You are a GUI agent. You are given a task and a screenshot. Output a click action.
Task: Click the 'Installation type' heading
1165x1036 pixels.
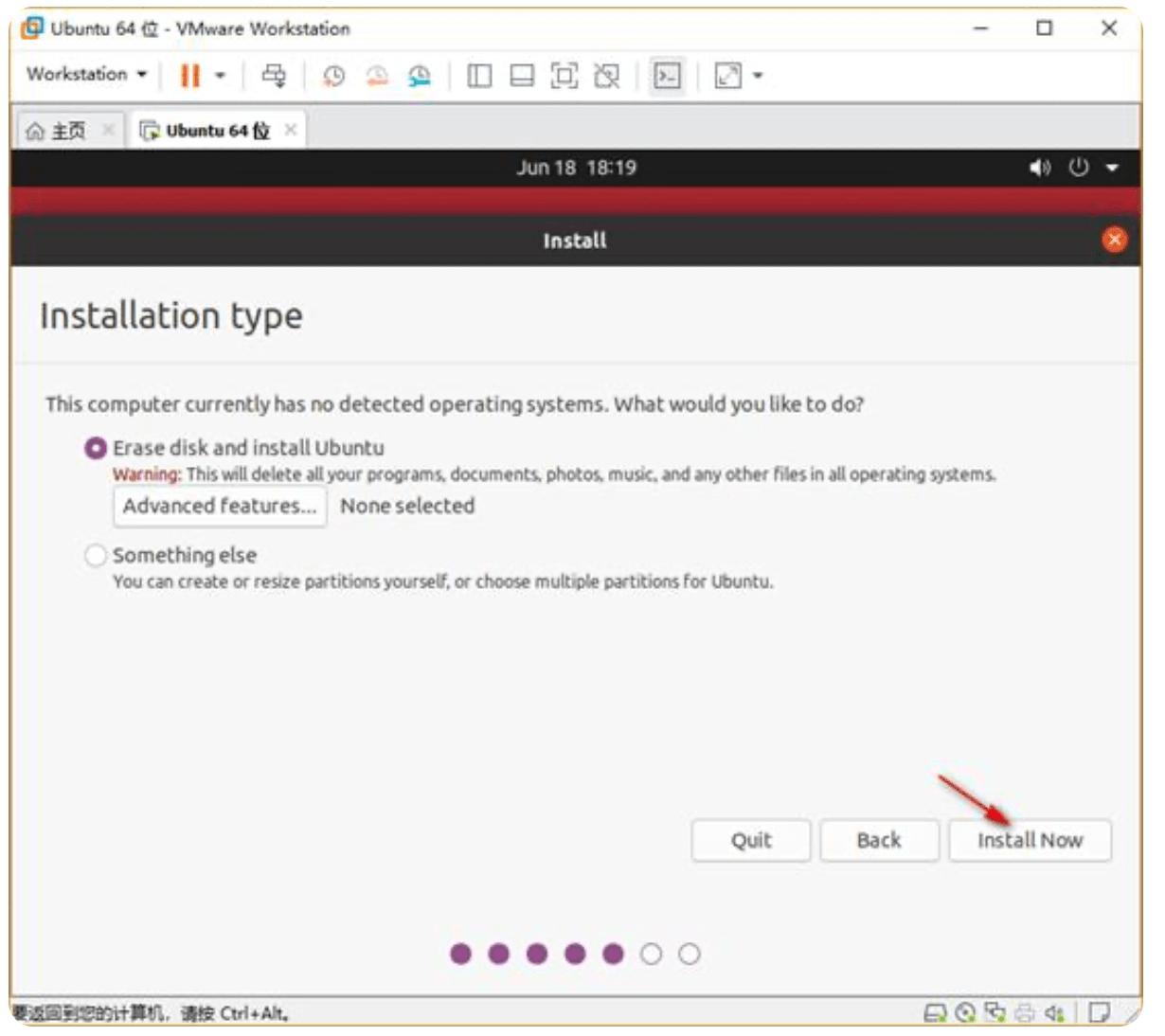click(x=171, y=315)
